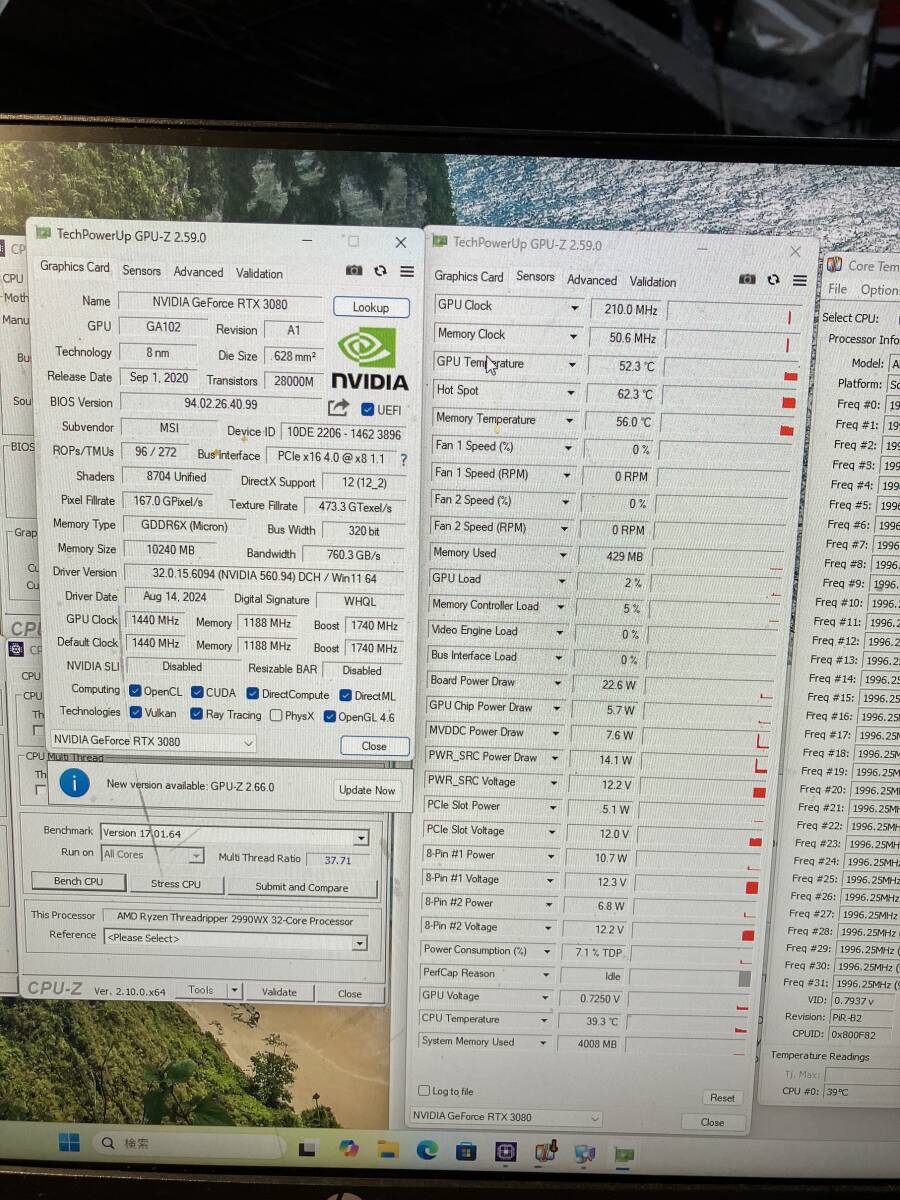Switch to Validation tab in left GPU-Z window

259,273
